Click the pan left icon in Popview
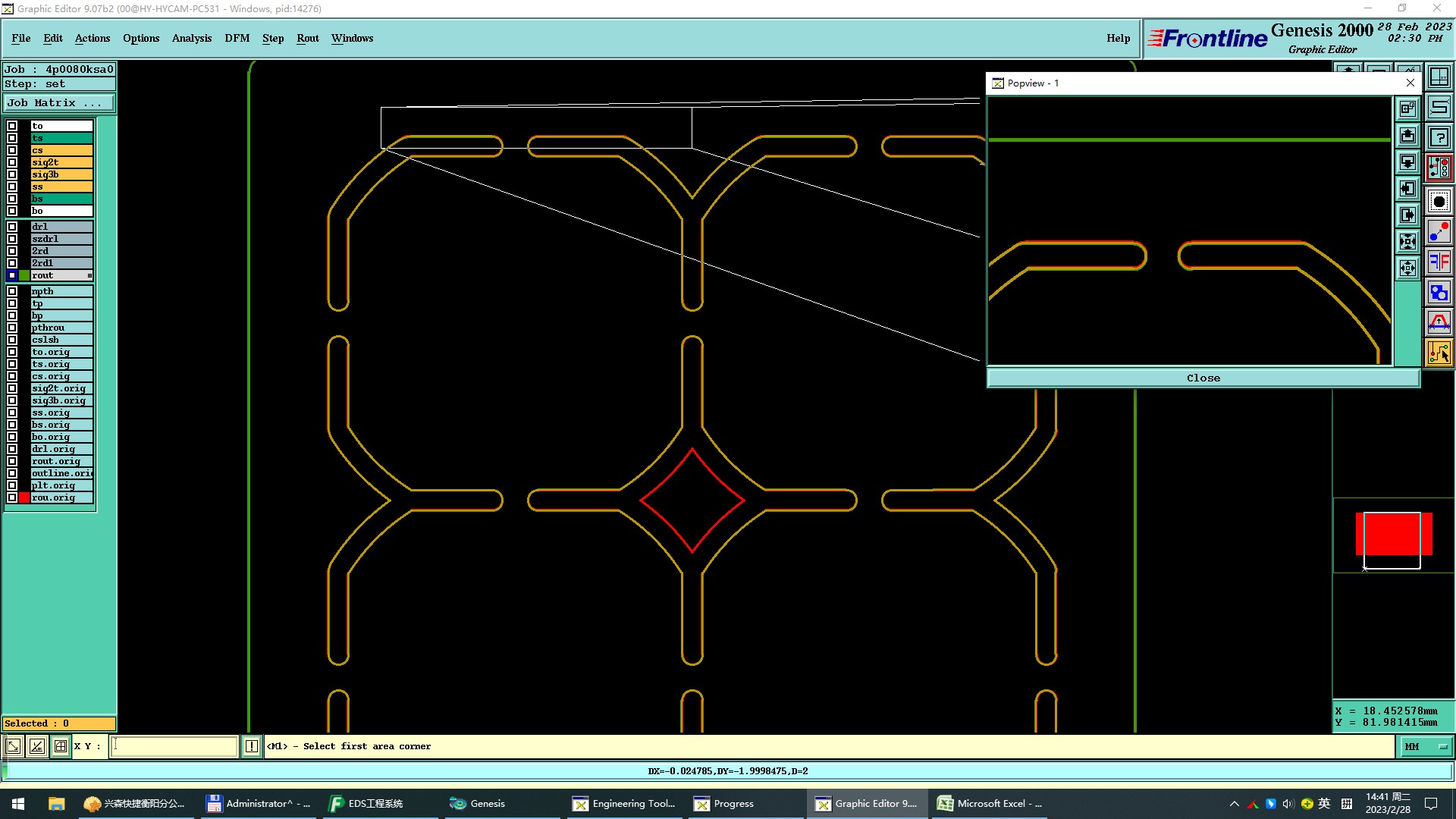 pyautogui.click(x=1407, y=189)
